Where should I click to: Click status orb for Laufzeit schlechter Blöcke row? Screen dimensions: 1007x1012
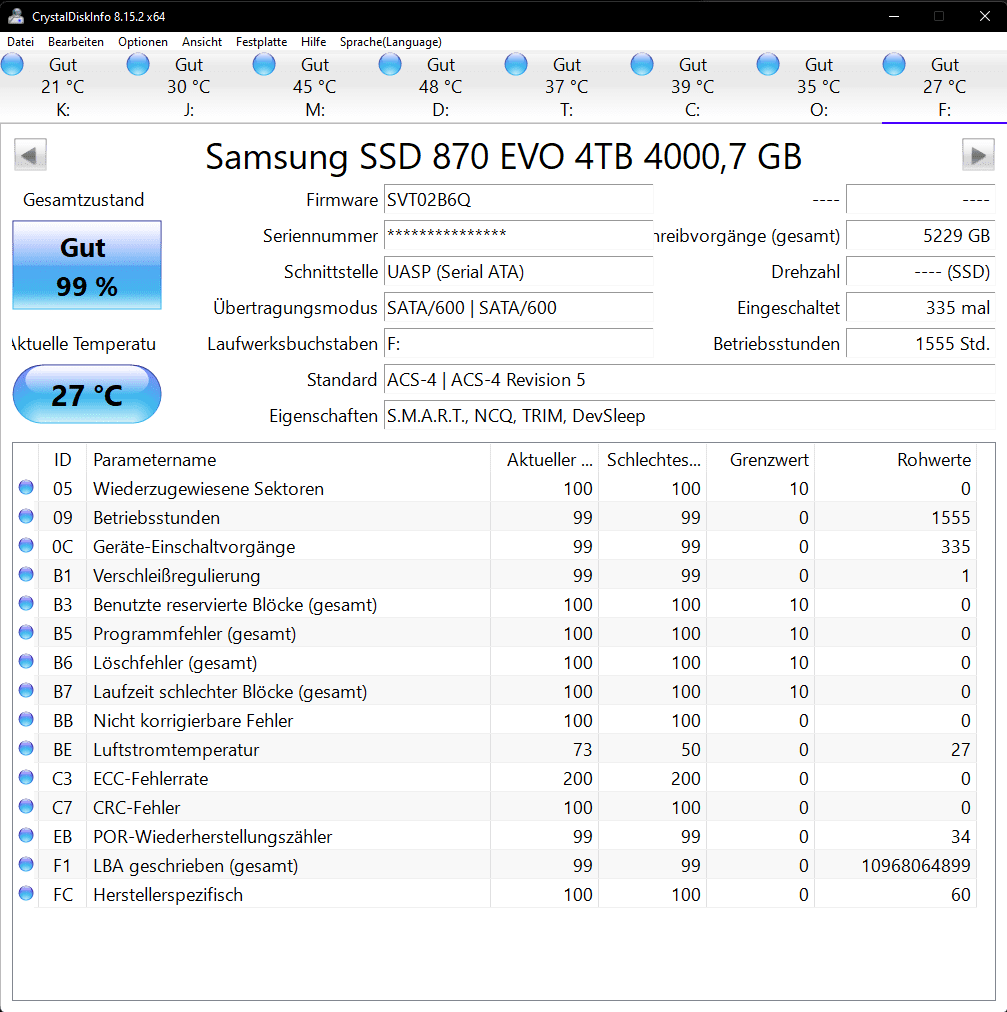click(x=26, y=691)
